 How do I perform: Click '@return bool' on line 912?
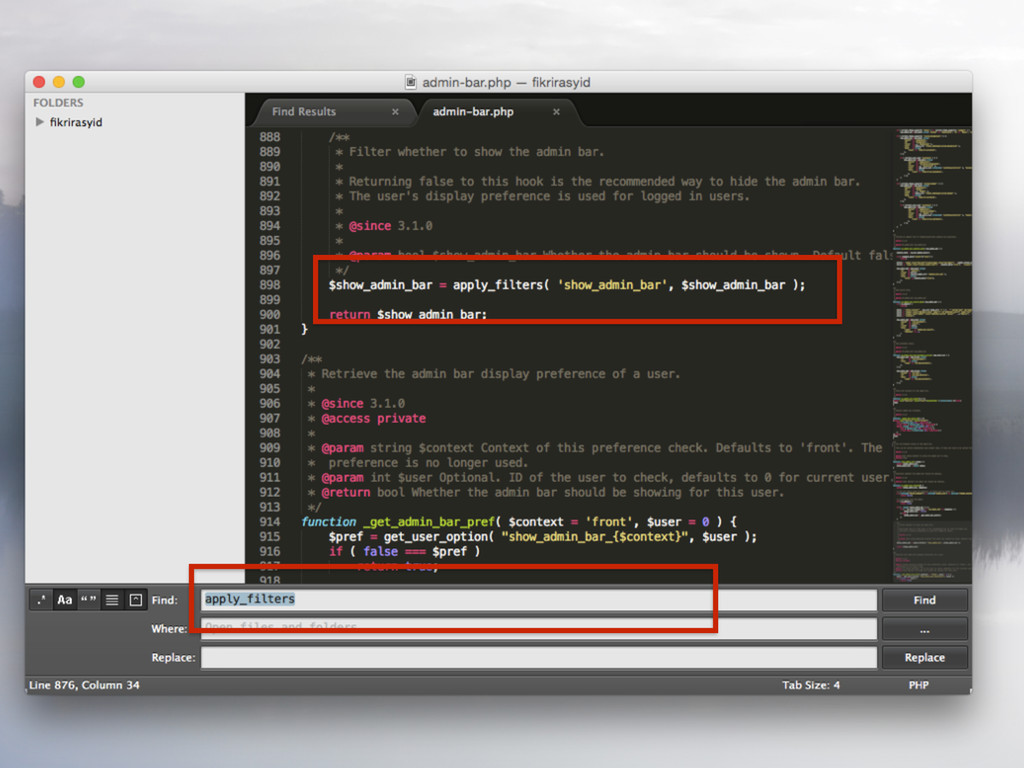[x=363, y=492]
